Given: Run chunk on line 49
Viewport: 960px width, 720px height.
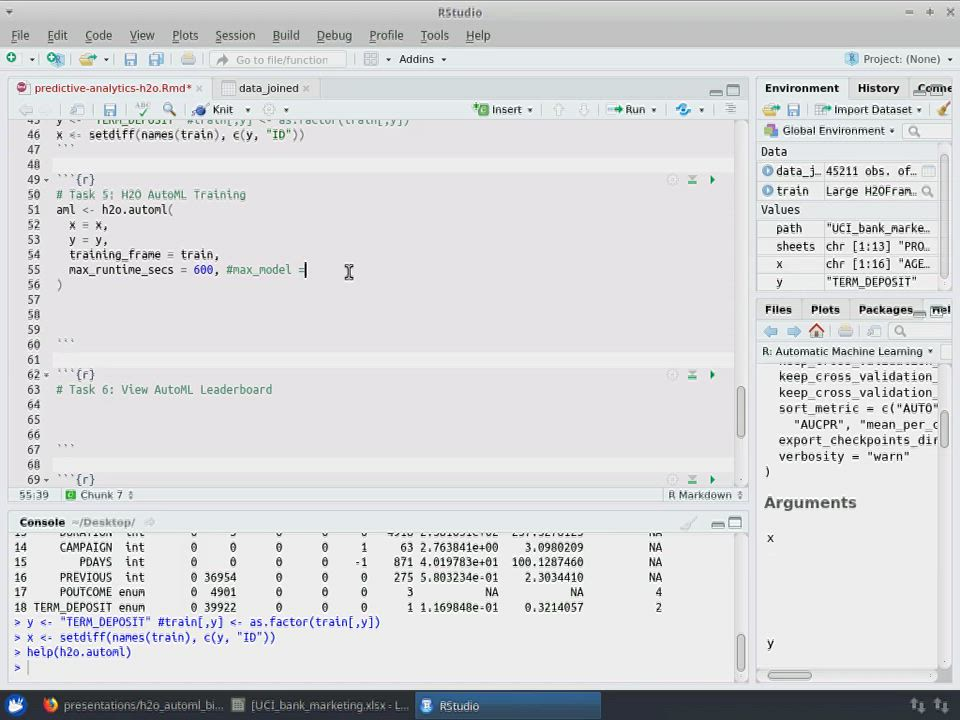Looking at the screenshot, I should [x=712, y=180].
